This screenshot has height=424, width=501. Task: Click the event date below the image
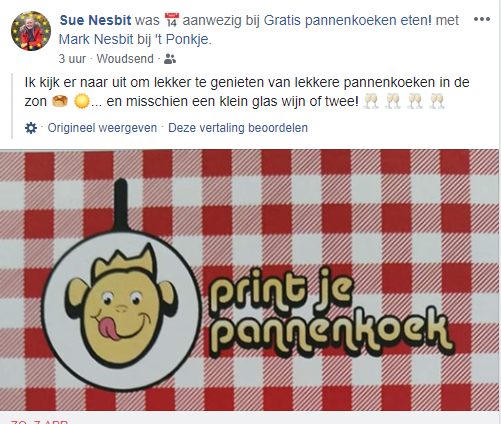pyautogui.click(x=39, y=422)
